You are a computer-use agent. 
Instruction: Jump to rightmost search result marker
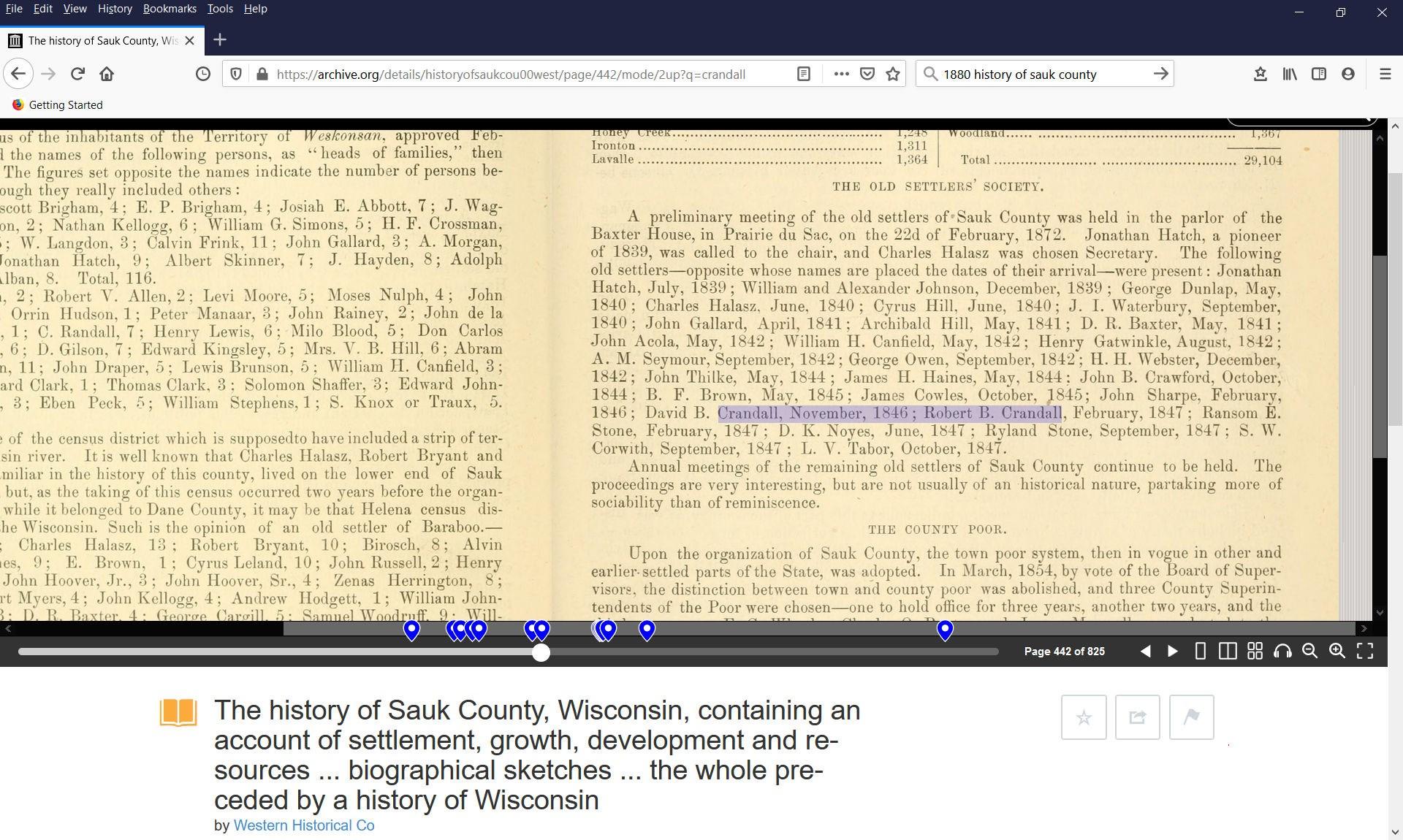click(945, 630)
